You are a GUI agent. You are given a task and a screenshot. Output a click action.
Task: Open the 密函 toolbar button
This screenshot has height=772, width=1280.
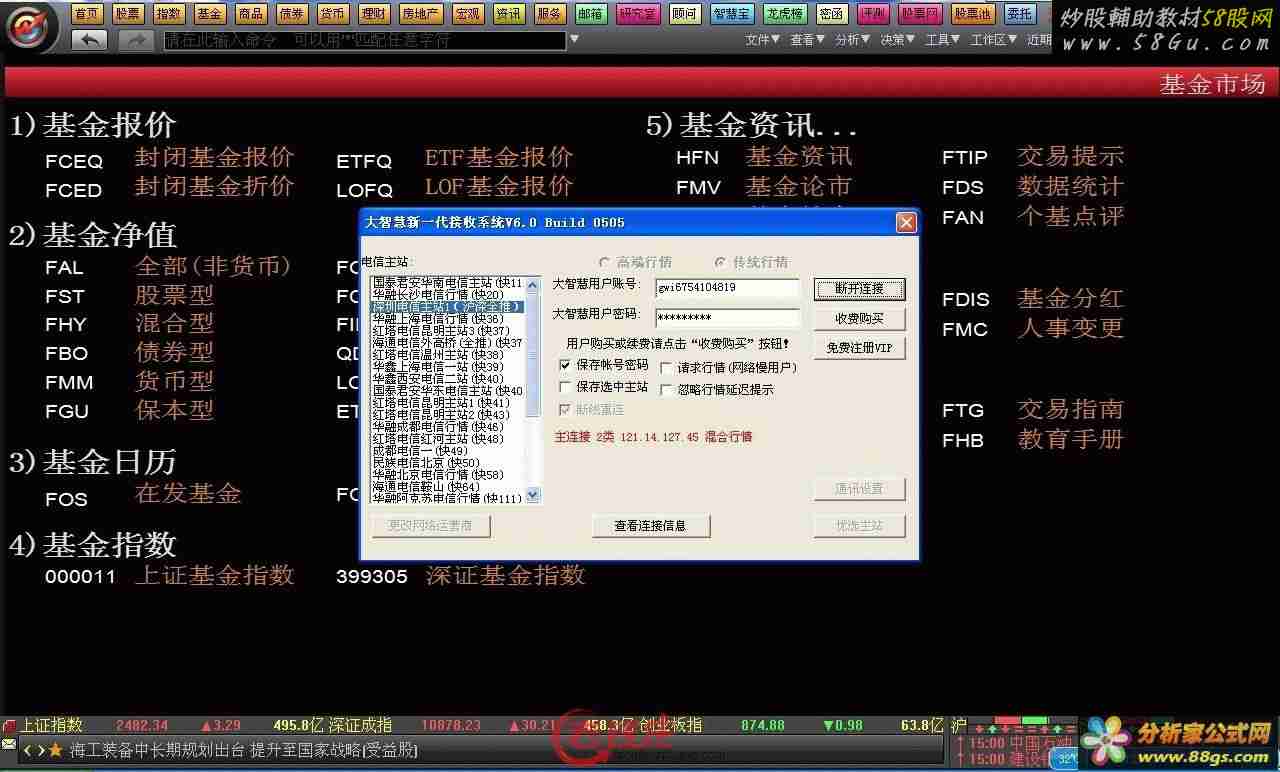pyautogui.click(x=832, y=14)
